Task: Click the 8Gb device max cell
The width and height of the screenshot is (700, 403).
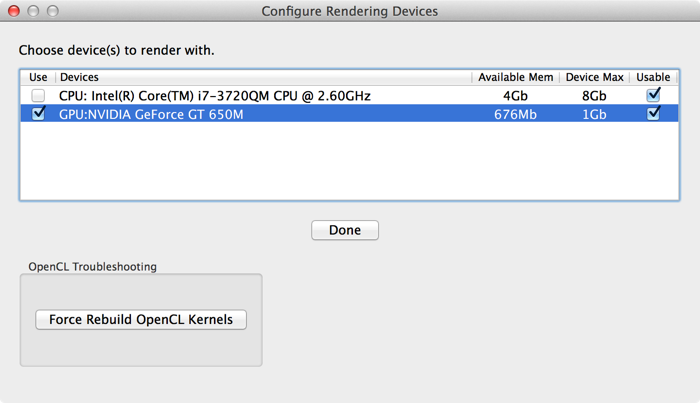Action: click(x=594, y=96)
